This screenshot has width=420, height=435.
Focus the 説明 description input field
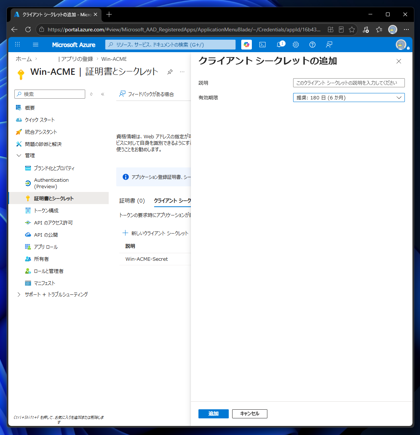tap(349, 83)
